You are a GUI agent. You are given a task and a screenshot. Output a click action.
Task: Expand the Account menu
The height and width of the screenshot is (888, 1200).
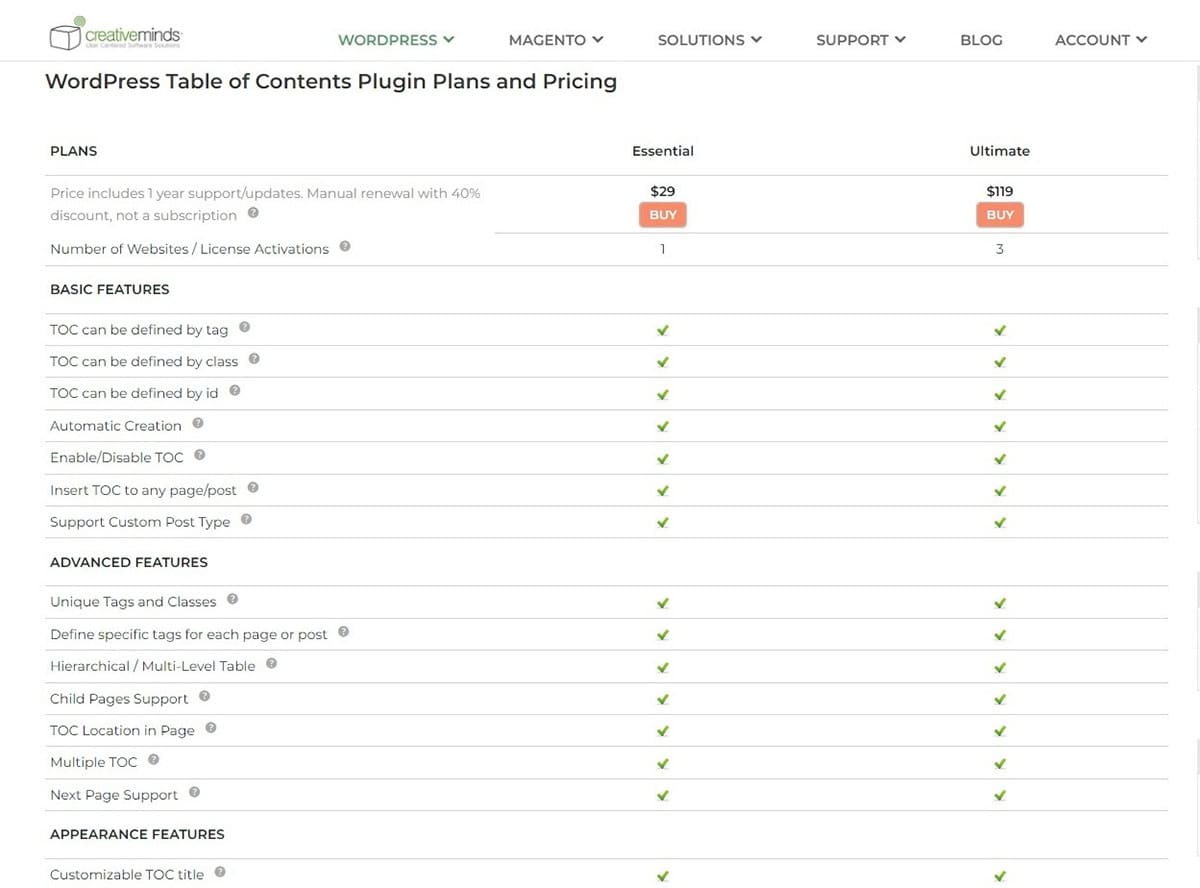click(1101, 40)
